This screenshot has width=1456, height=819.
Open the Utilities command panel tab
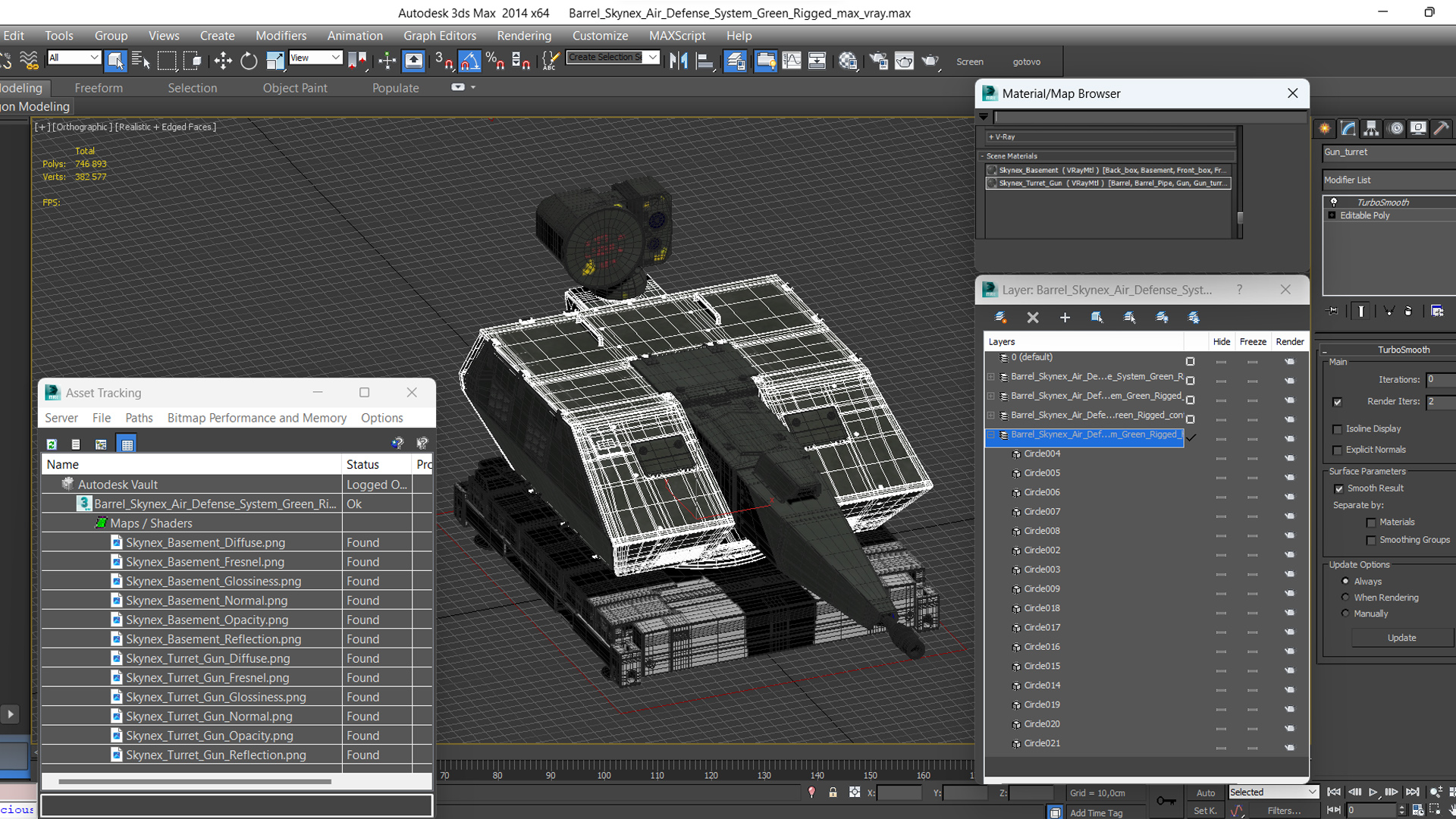1442,128
